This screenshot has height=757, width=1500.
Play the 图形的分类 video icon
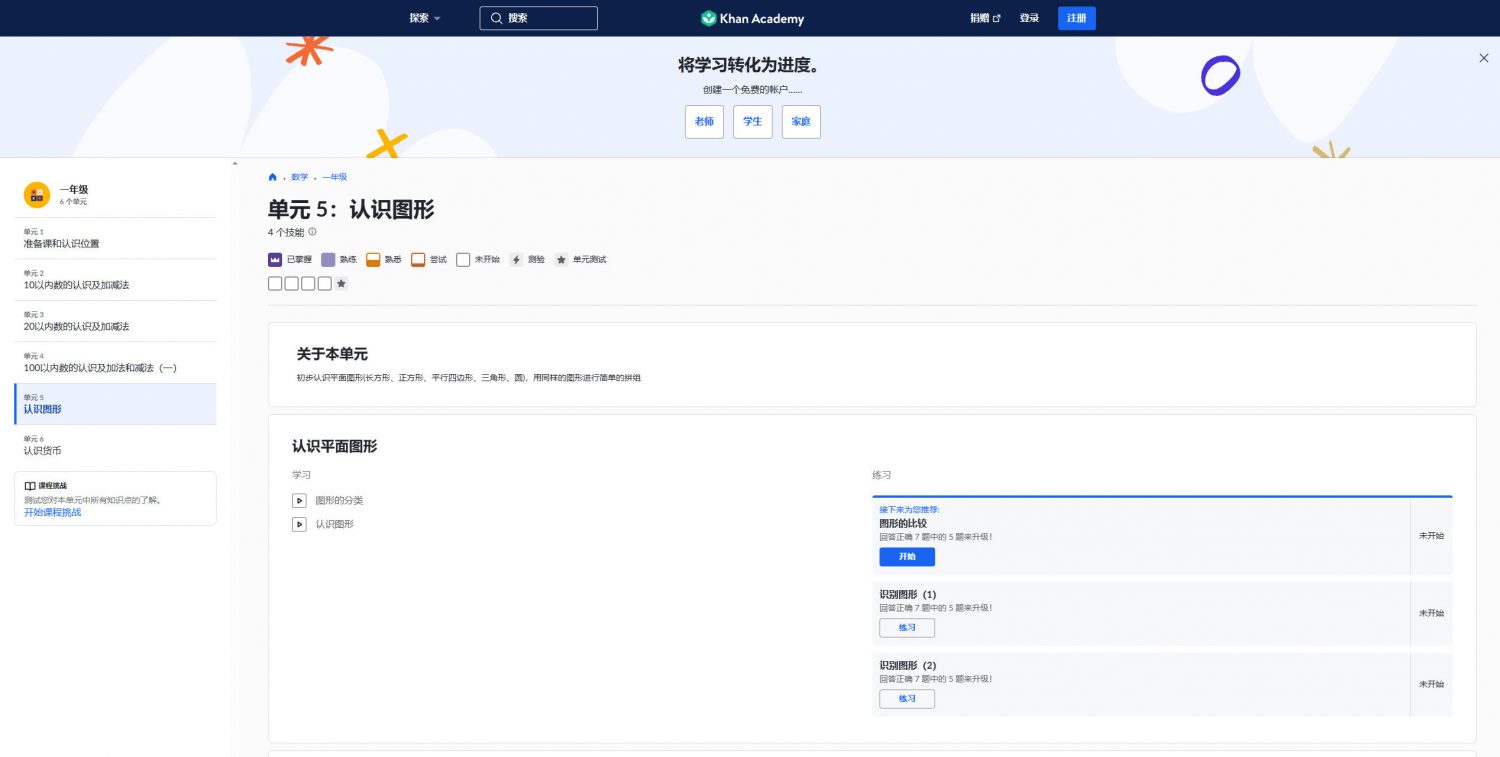[x=299, y=500]
